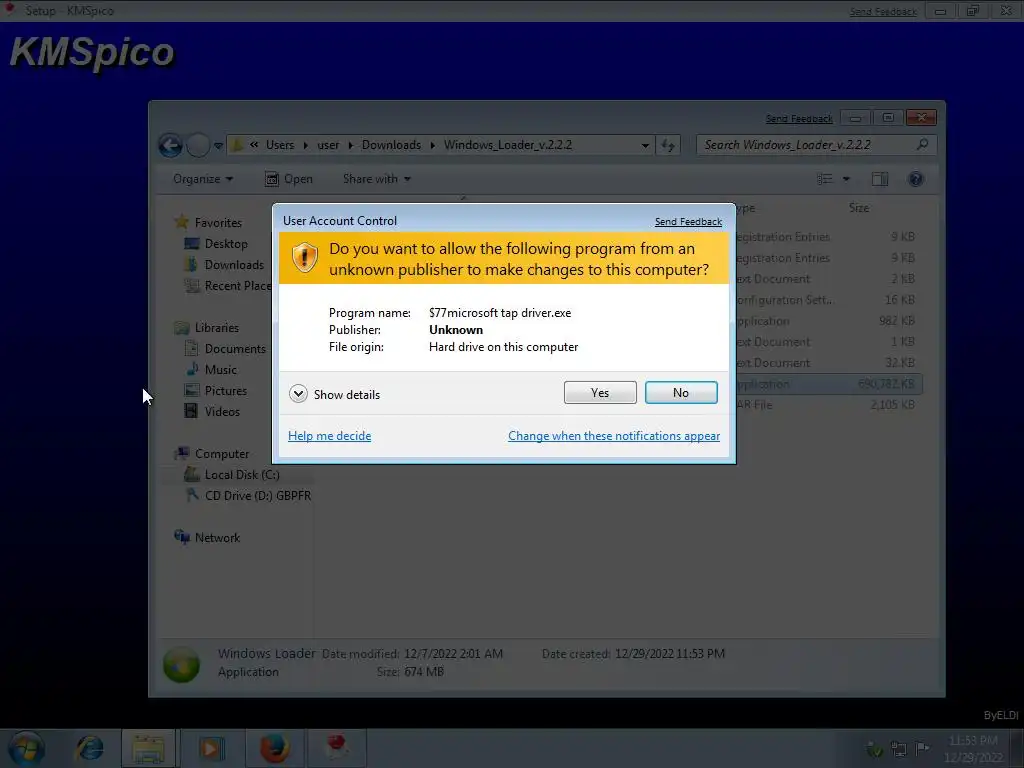Open the Share with menu
Image resolution: width=1024 pixels, height=768 pixels.
point(377,179)
